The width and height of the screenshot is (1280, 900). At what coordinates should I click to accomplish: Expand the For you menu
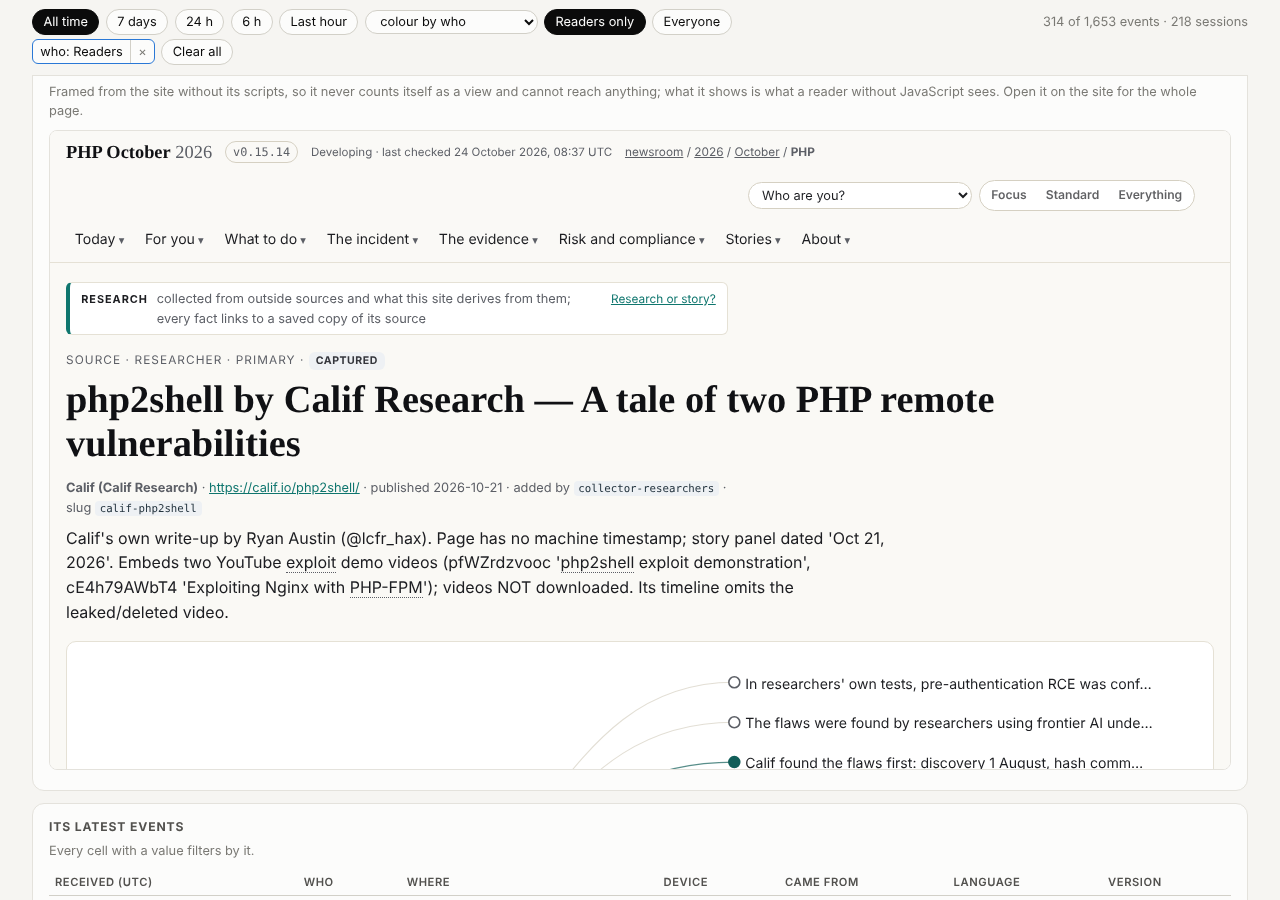point(175,239)
